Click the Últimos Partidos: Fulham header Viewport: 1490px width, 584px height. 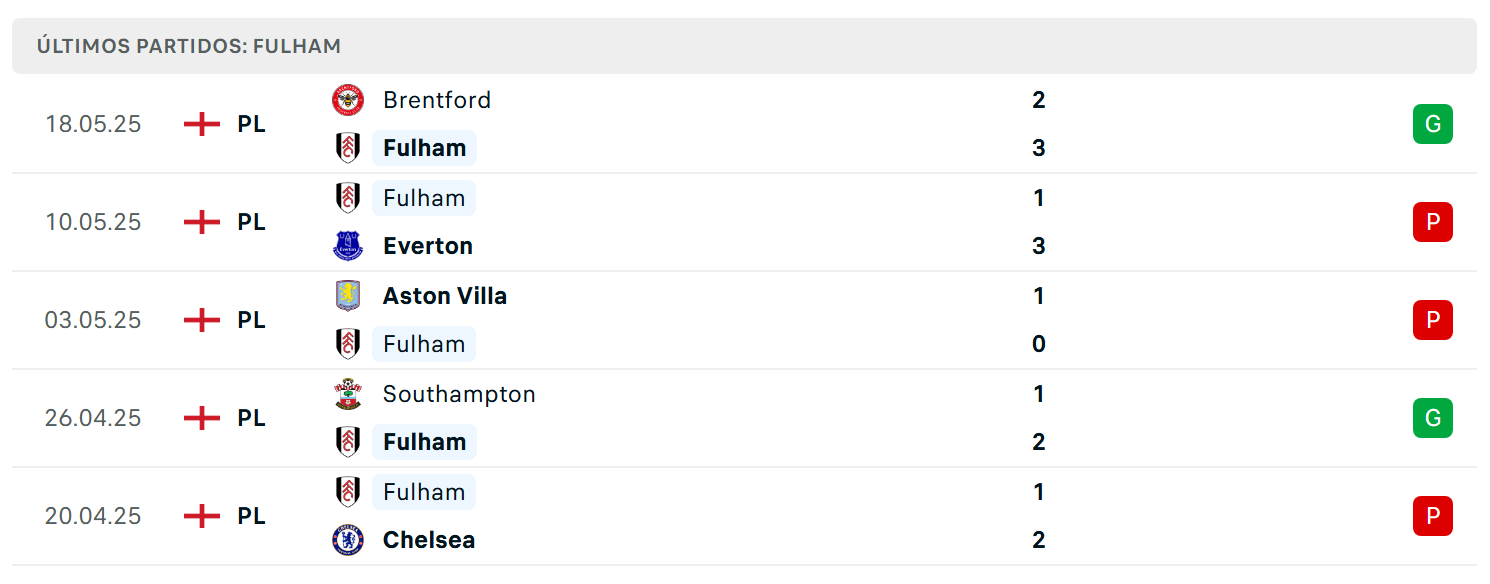189,46
